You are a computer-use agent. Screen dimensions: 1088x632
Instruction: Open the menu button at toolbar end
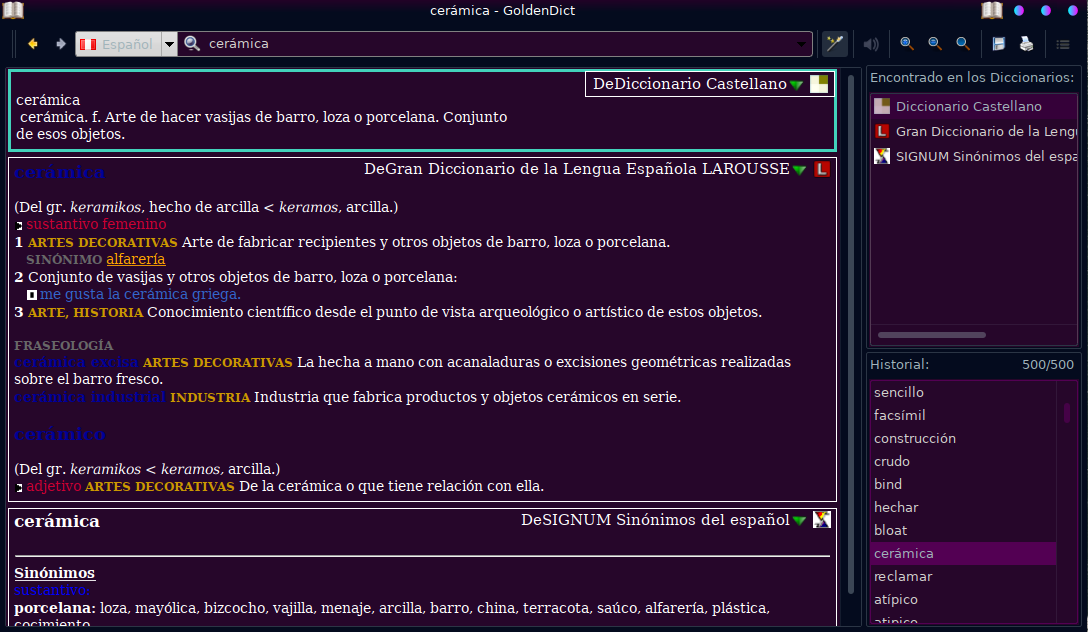1063,44
